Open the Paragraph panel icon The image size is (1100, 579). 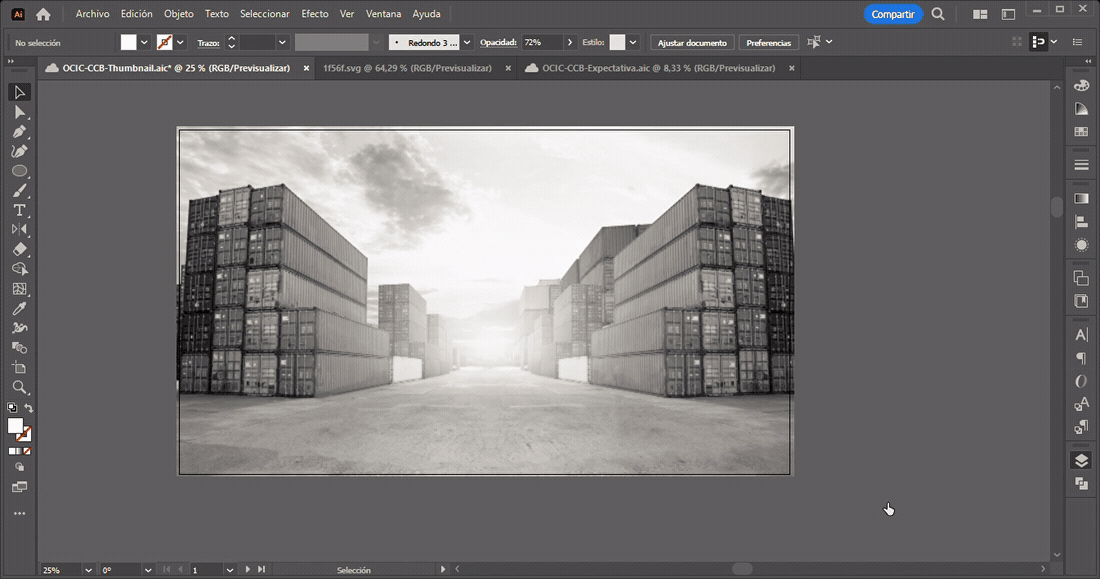(1081, 358)
